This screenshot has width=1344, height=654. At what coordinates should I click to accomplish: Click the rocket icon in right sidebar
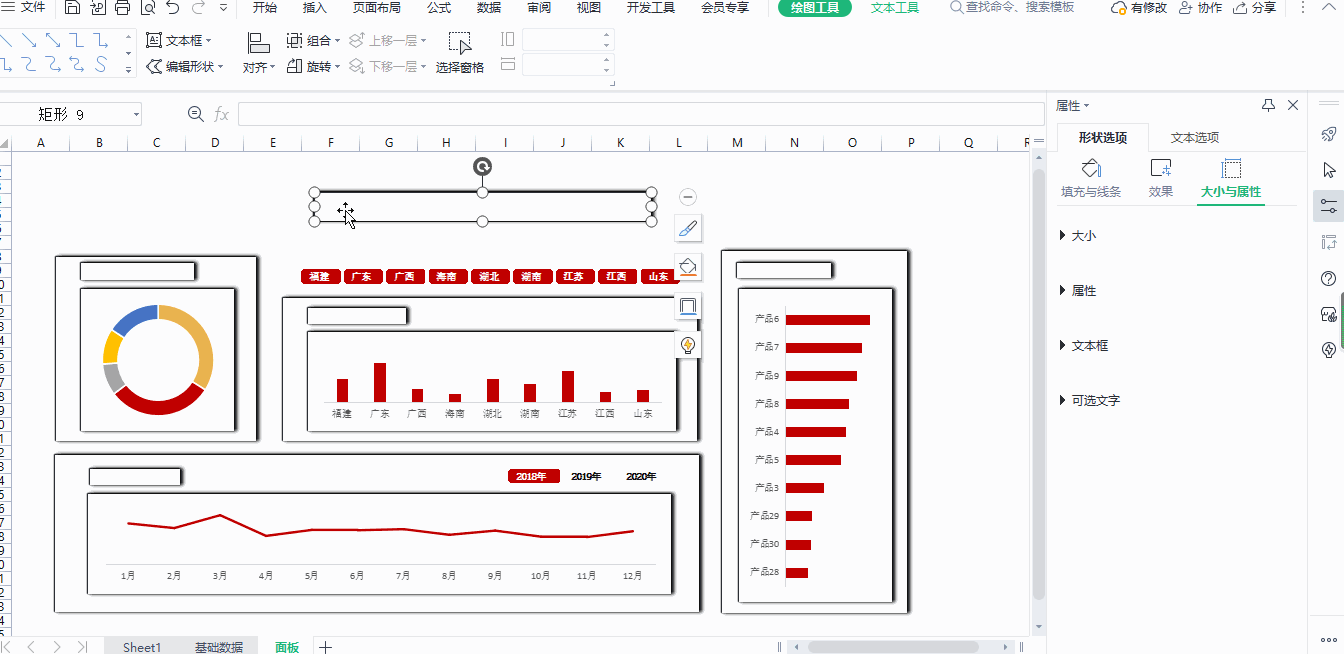point(1329,134)
